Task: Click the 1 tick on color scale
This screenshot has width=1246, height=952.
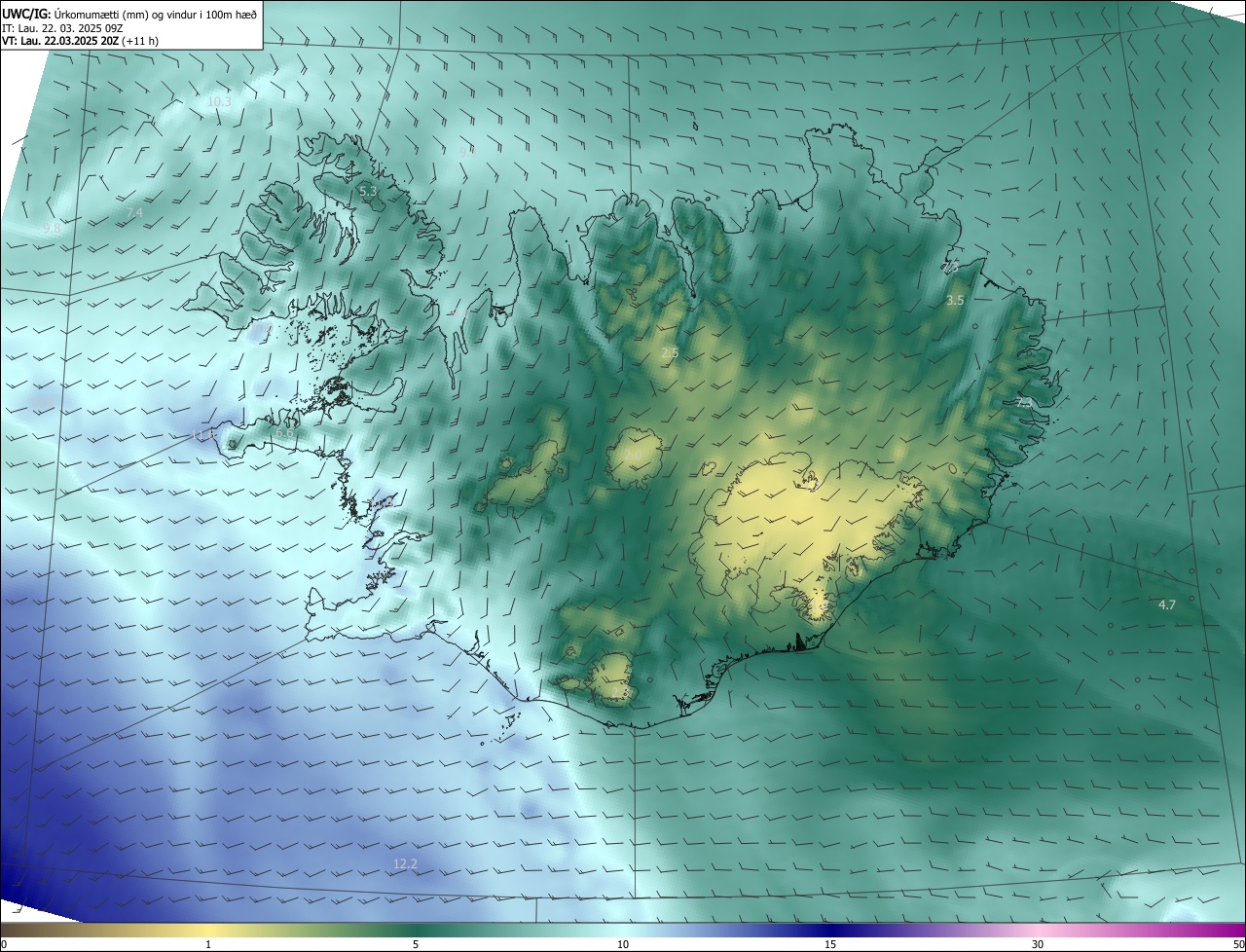Action: [x=208, y=944]
